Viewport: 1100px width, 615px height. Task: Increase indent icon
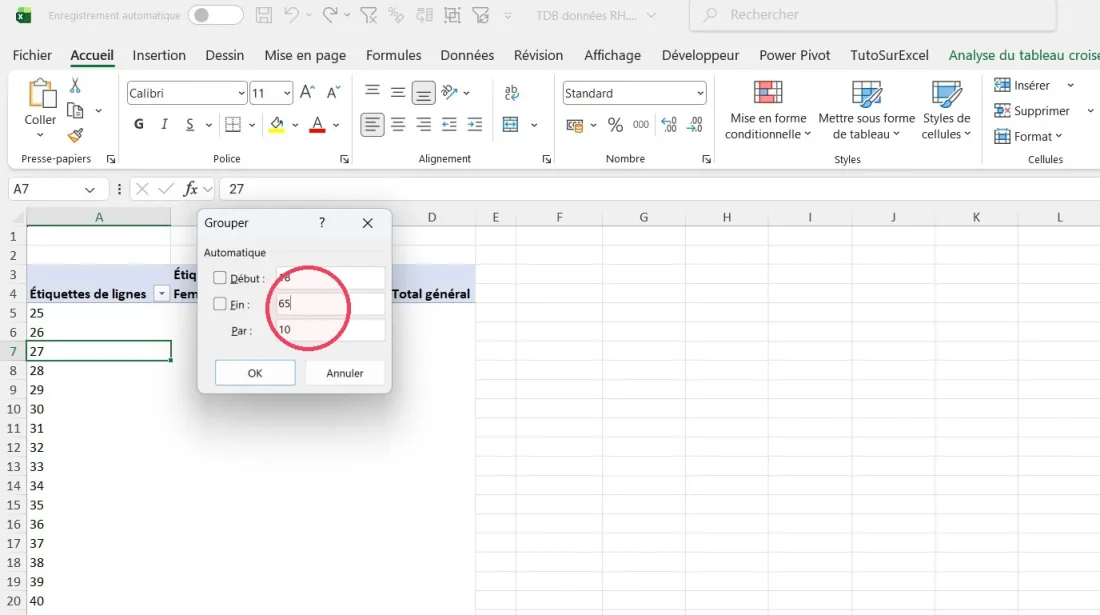tap(475, 125)
